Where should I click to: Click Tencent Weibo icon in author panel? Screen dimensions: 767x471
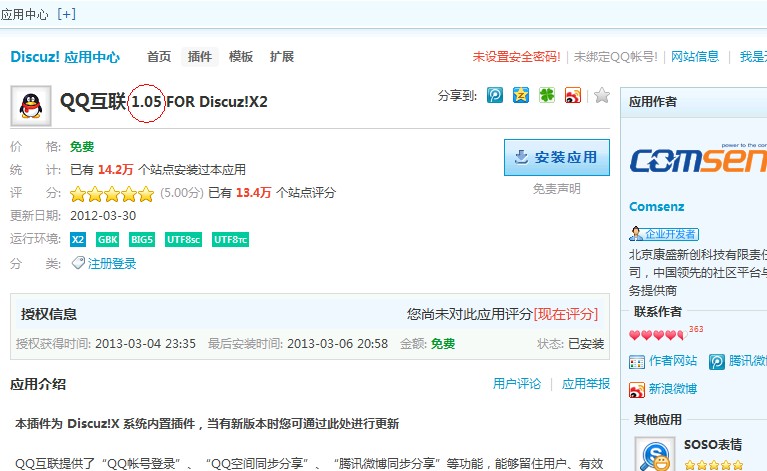coord(717,362)
